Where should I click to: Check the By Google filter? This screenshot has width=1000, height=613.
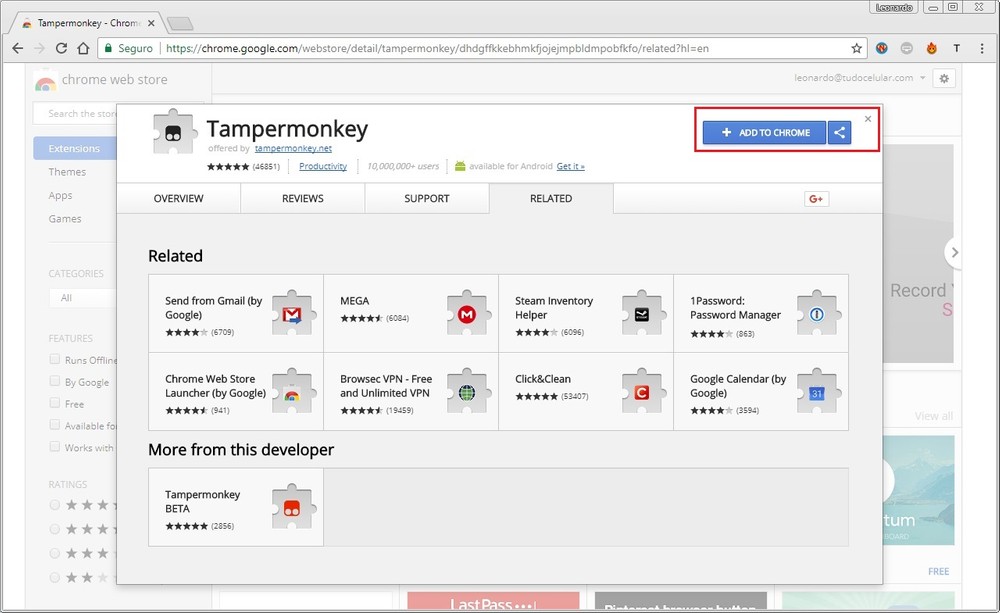point(55,382)
